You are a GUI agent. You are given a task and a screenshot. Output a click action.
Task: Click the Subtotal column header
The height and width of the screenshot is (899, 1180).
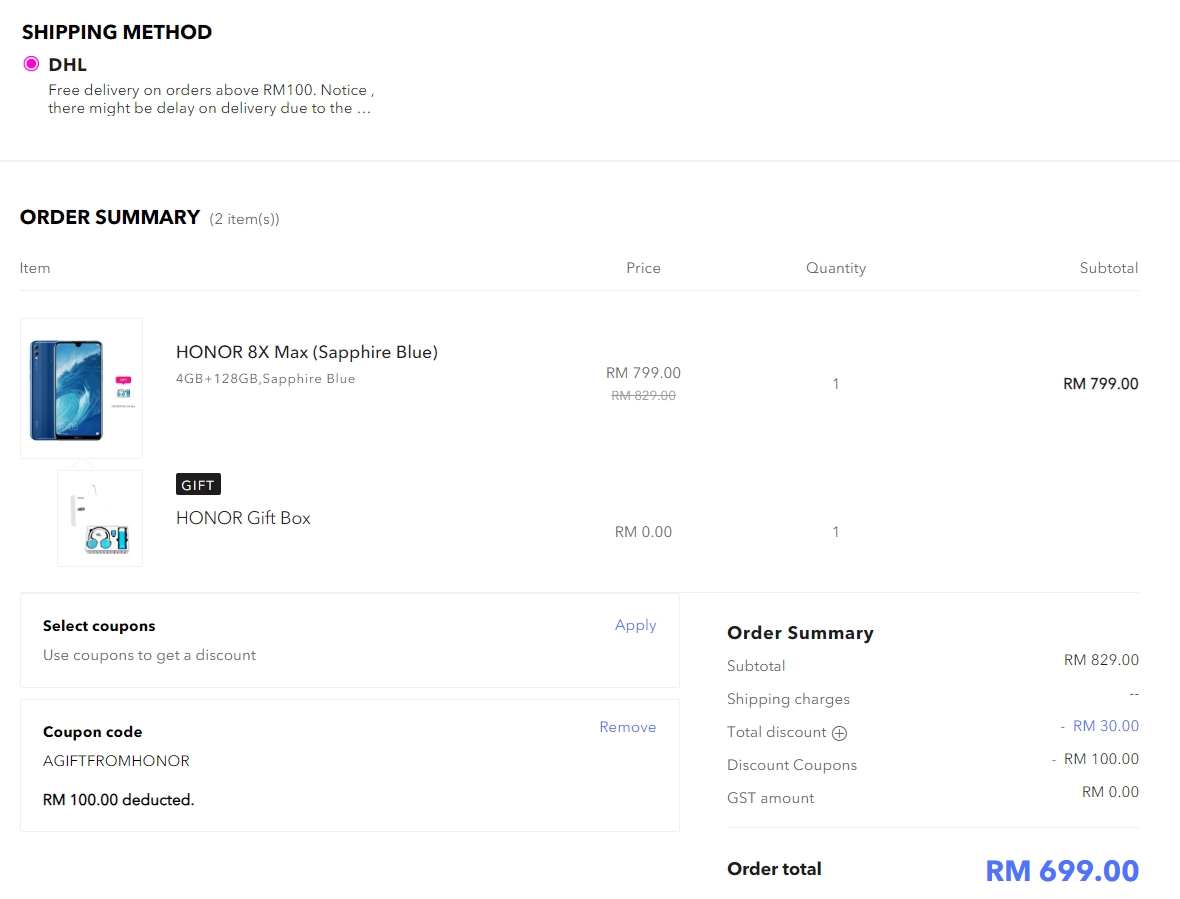(1108, 268)
